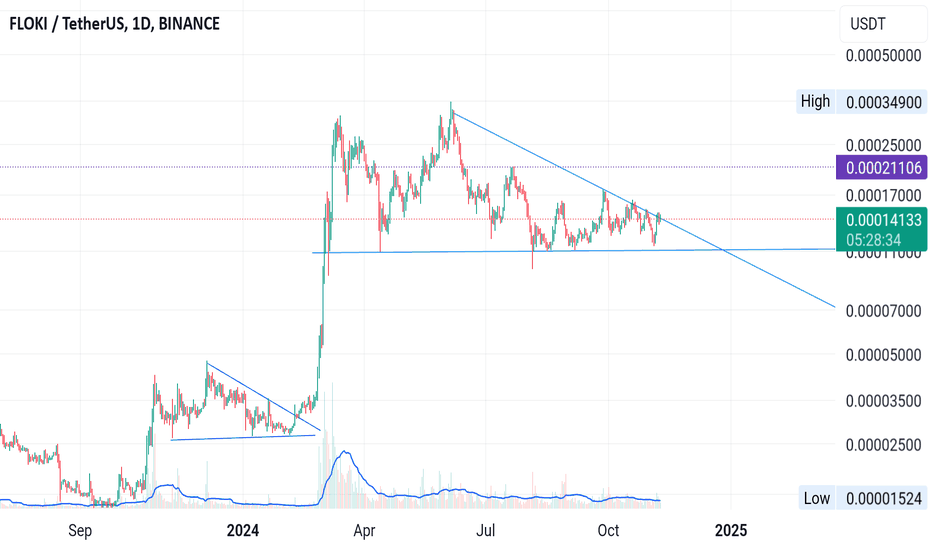
Task: Select the purple 0.00021106 price label
Action: tap(881, 168)
